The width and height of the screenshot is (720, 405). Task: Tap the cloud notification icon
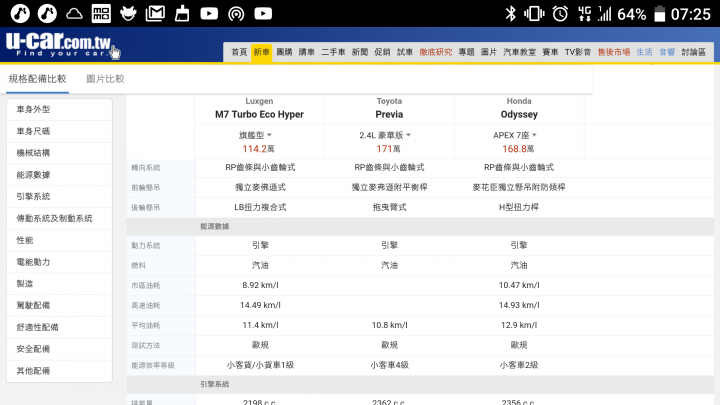pyautogui.click(x=74, y=14)
